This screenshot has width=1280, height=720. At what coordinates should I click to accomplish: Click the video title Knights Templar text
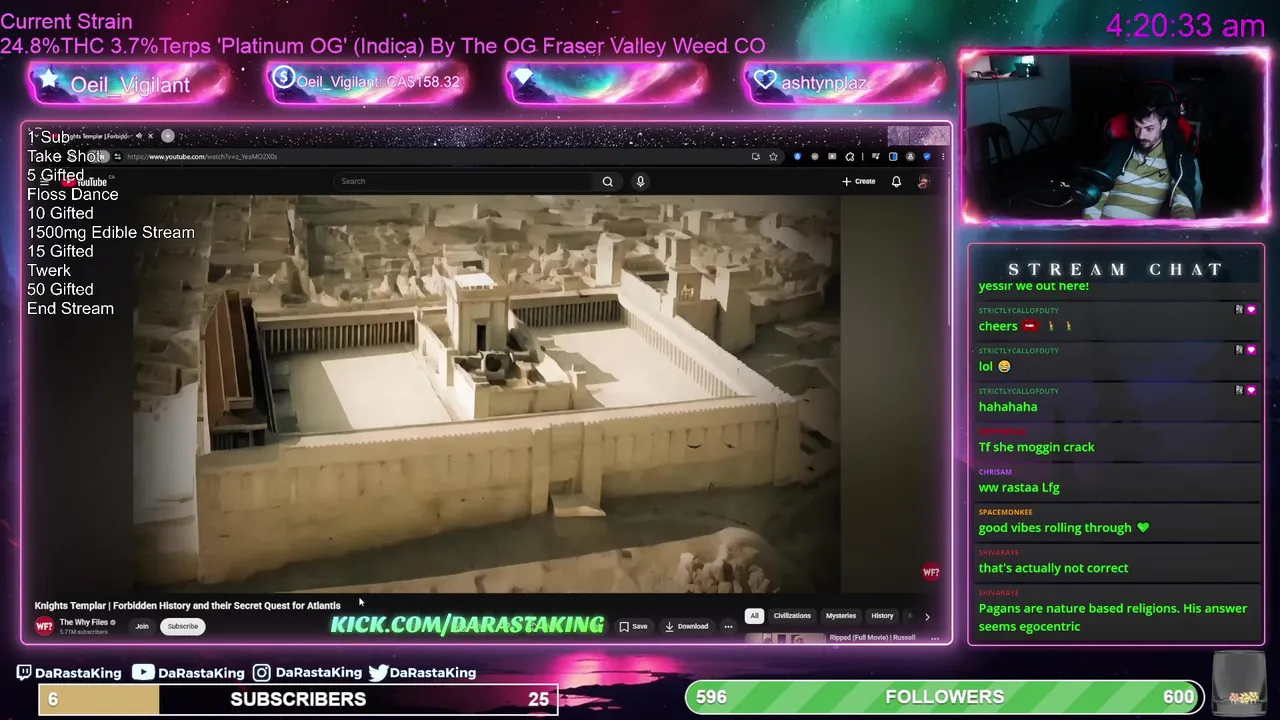pyautogui.click(x=187, y=605)
